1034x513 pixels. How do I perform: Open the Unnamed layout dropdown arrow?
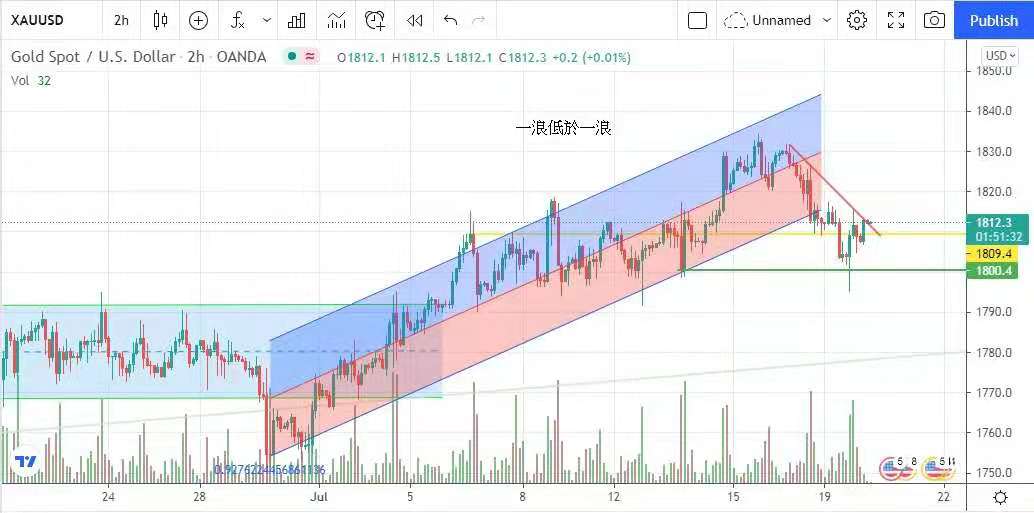[827, 20]
